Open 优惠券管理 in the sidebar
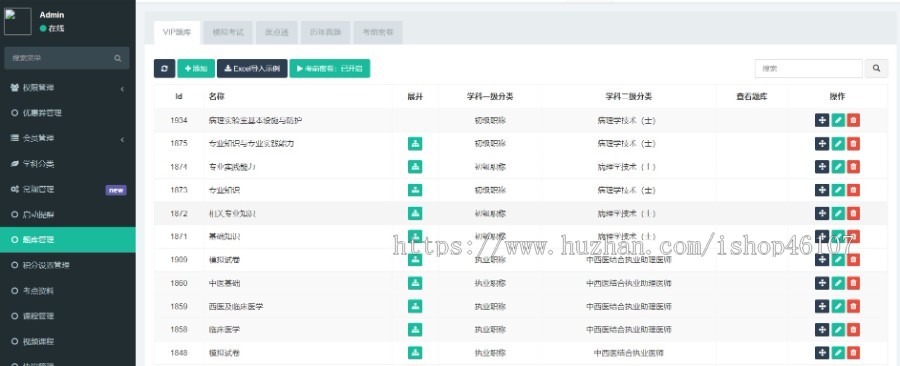Image resolution: width=900 pixels, height=366 pixels. pyautogui.click(x=68, y=113)
